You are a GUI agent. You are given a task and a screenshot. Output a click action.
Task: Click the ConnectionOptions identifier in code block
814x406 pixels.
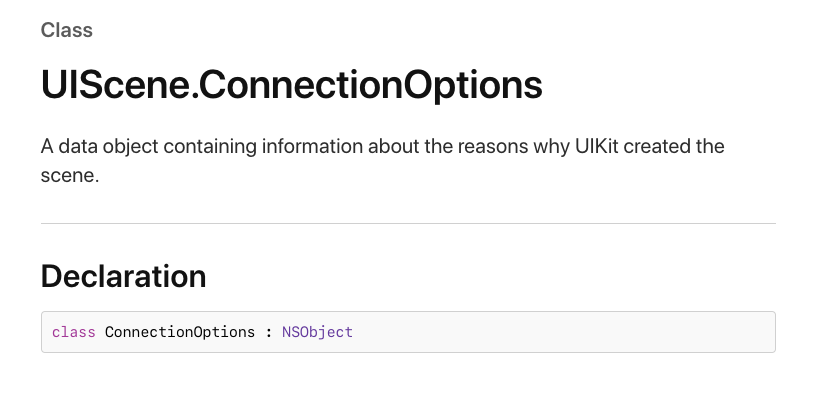pyautogui.click(x=180, y=332)
